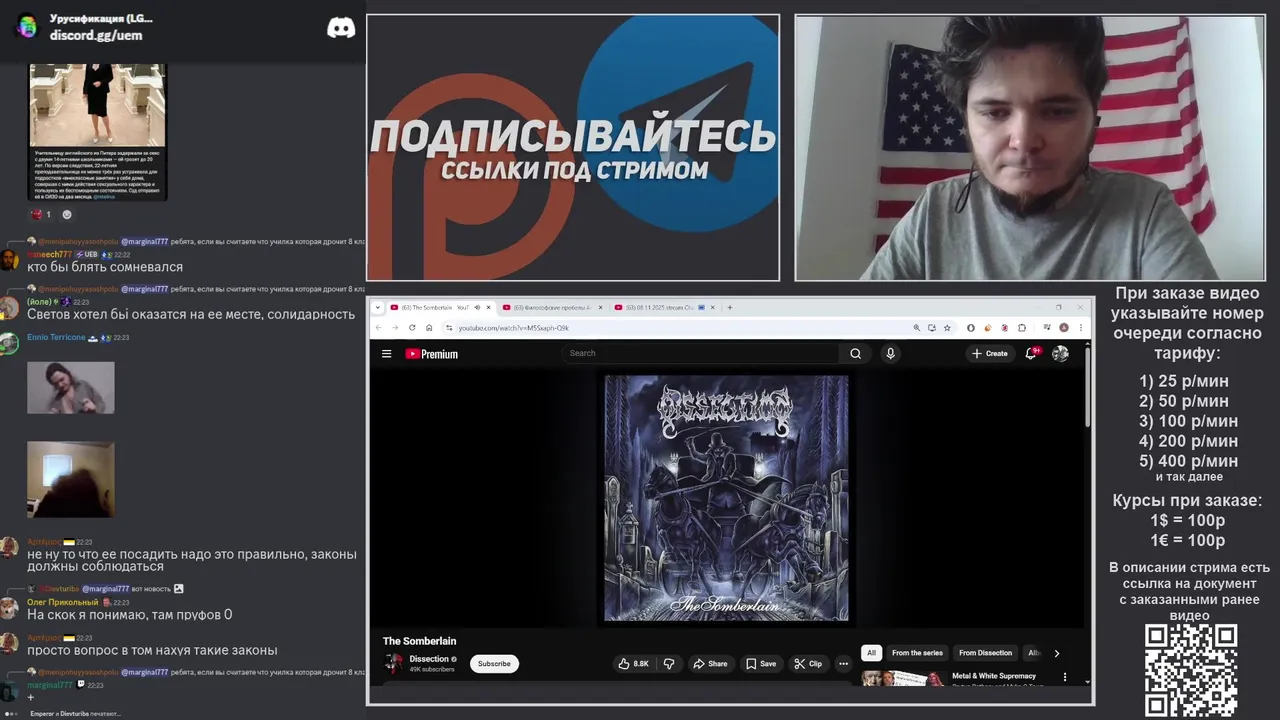1280x720 pixels.
Task: Bookmark page with the star icon
Action: [947, 327]
